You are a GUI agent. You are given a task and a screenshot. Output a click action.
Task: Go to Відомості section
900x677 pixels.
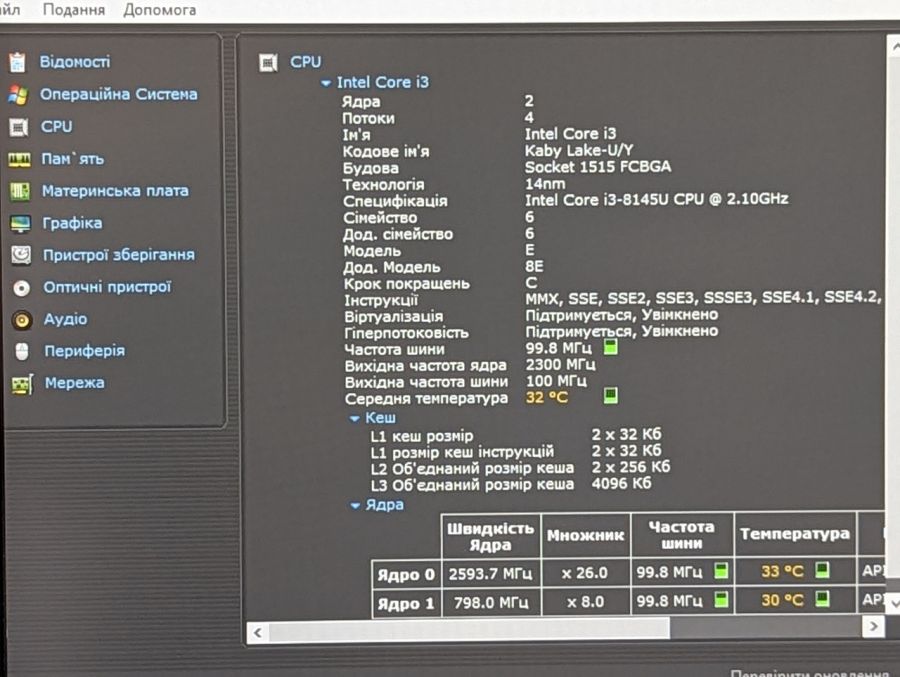(x=75, y=61)
